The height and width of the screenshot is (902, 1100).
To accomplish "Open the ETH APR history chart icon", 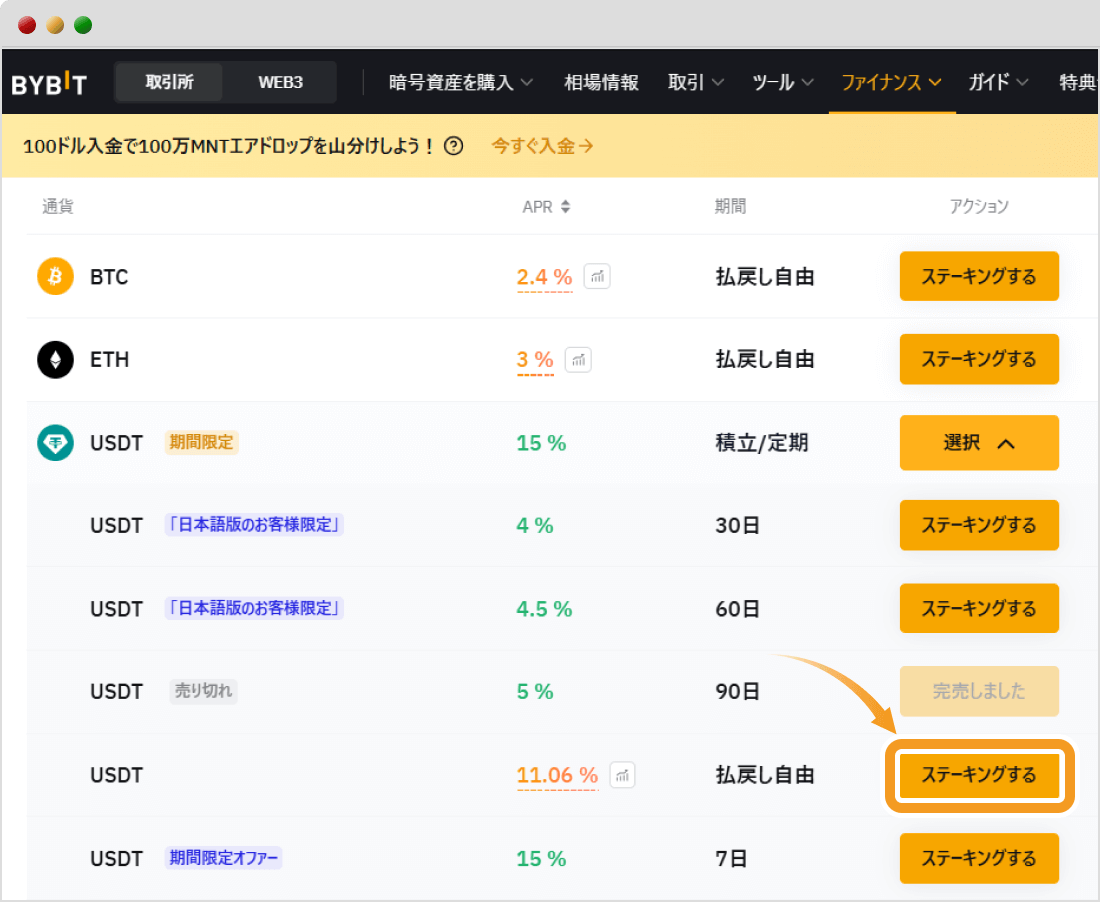I will click(578, 360).
